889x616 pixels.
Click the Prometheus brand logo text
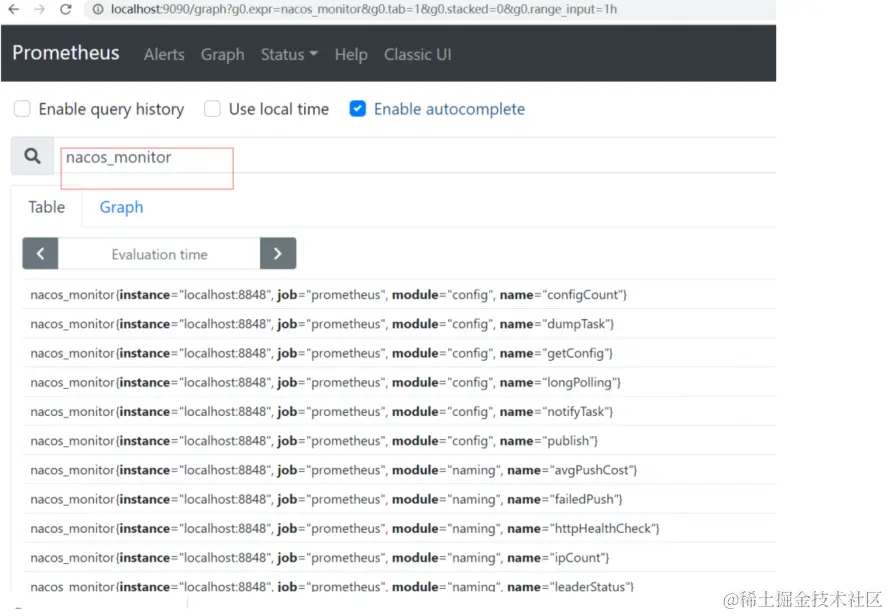[66, 53]
